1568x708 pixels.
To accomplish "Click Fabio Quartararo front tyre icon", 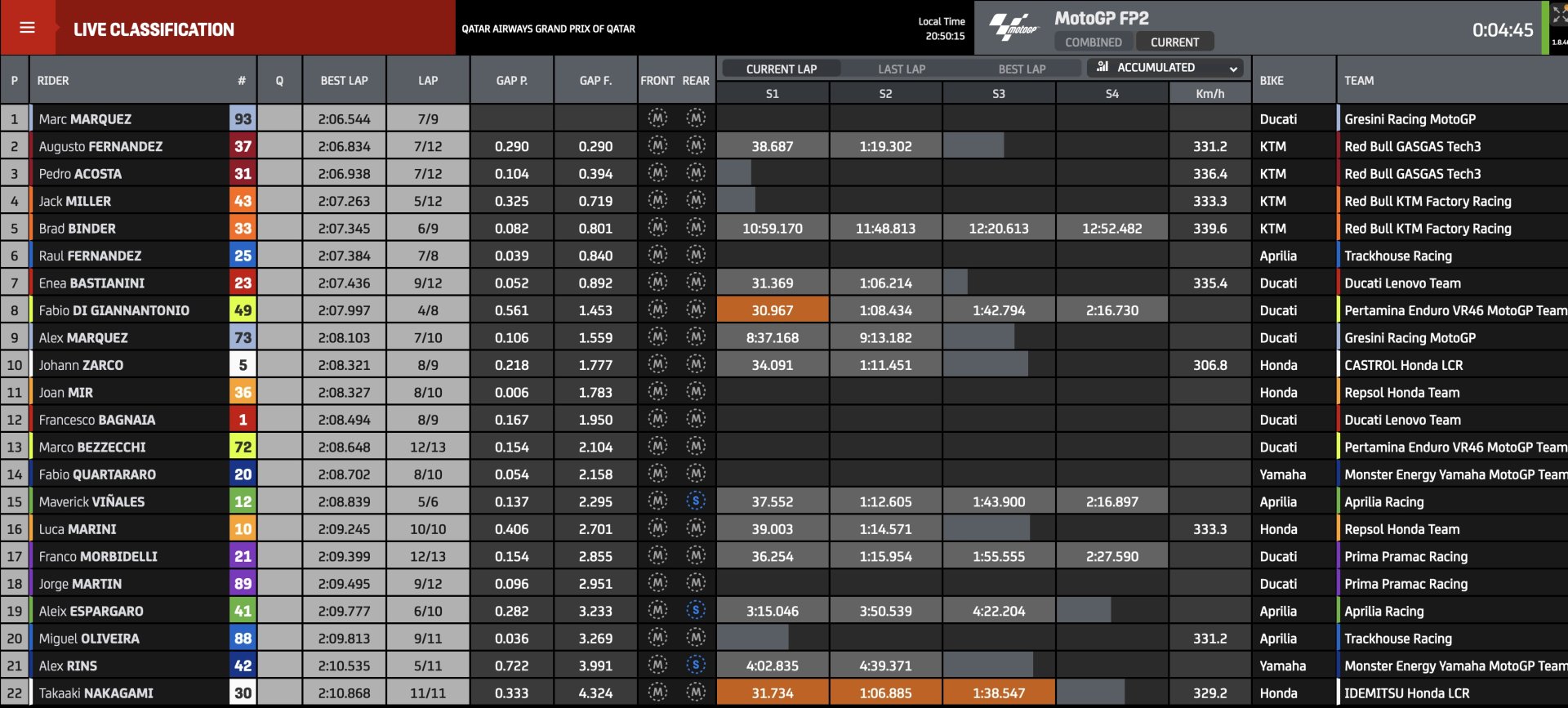I will tap(657, 474).
